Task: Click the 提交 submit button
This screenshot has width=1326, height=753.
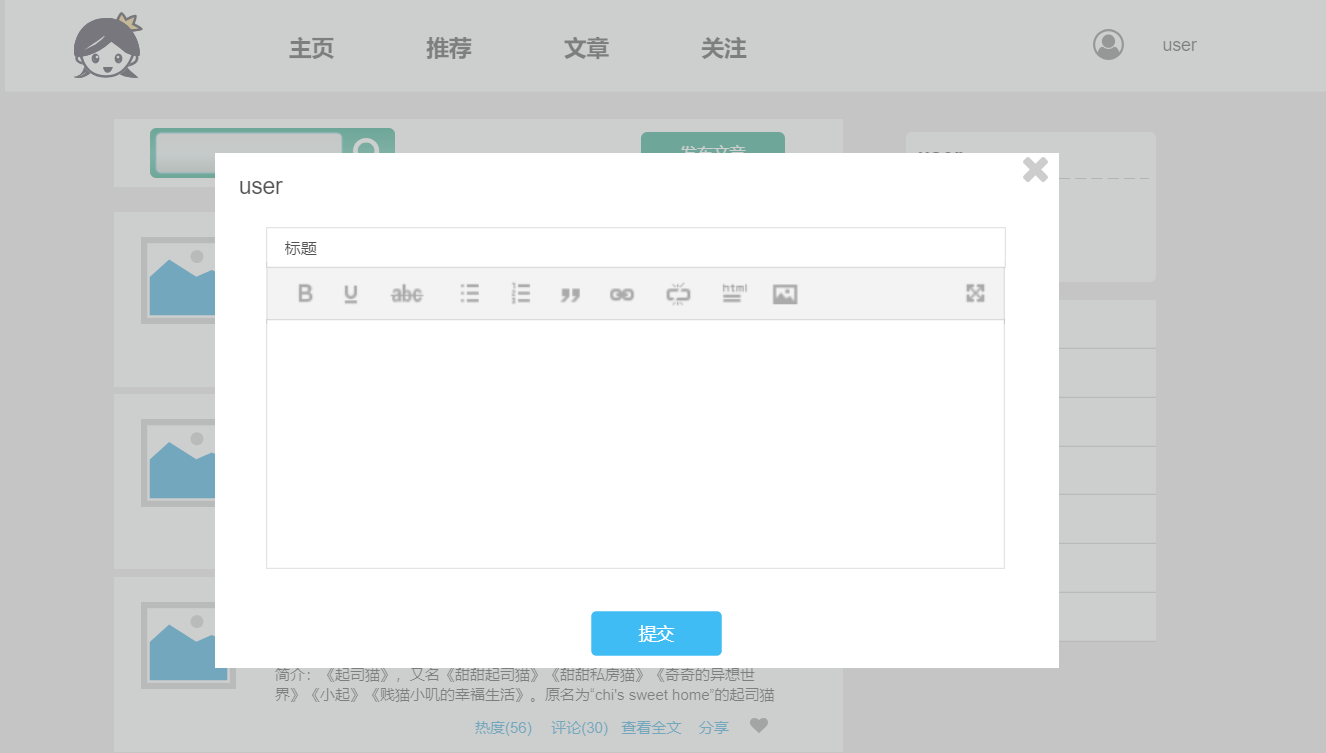Action: pyautogui.click(x=656, y=633)
